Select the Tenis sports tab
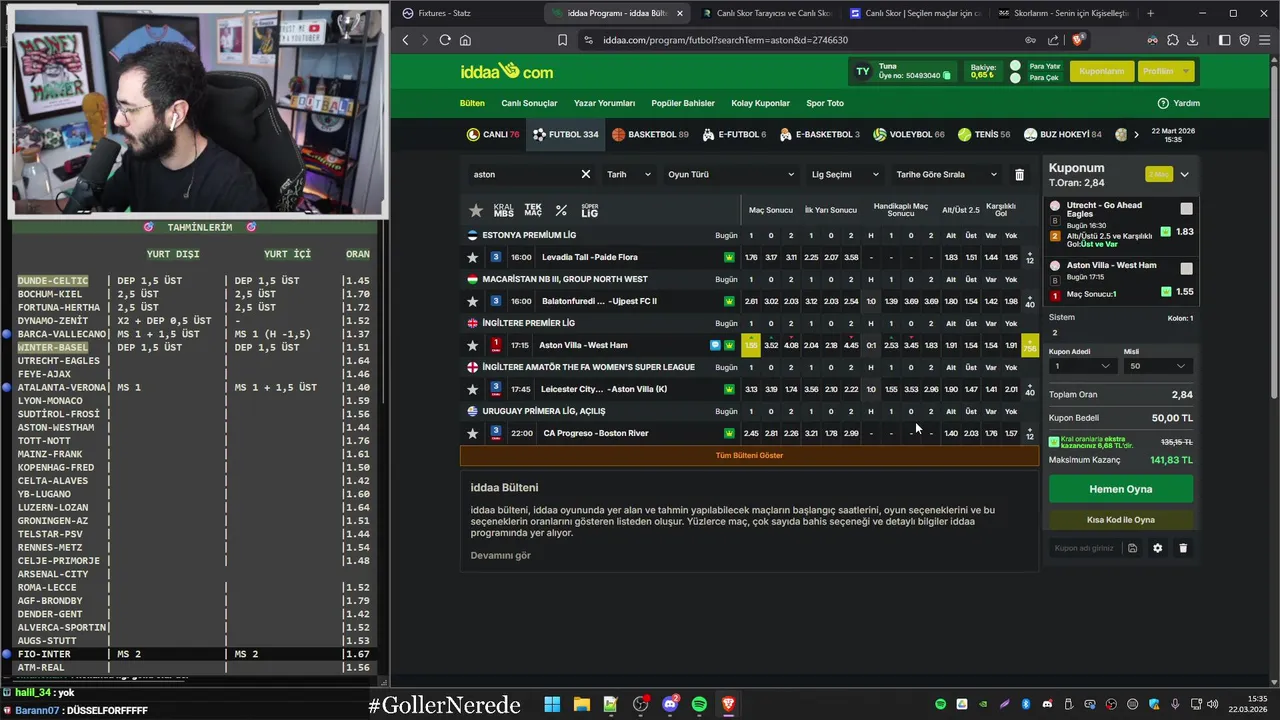The height and width of the screenshot is (720, 1280). (984, 134)
